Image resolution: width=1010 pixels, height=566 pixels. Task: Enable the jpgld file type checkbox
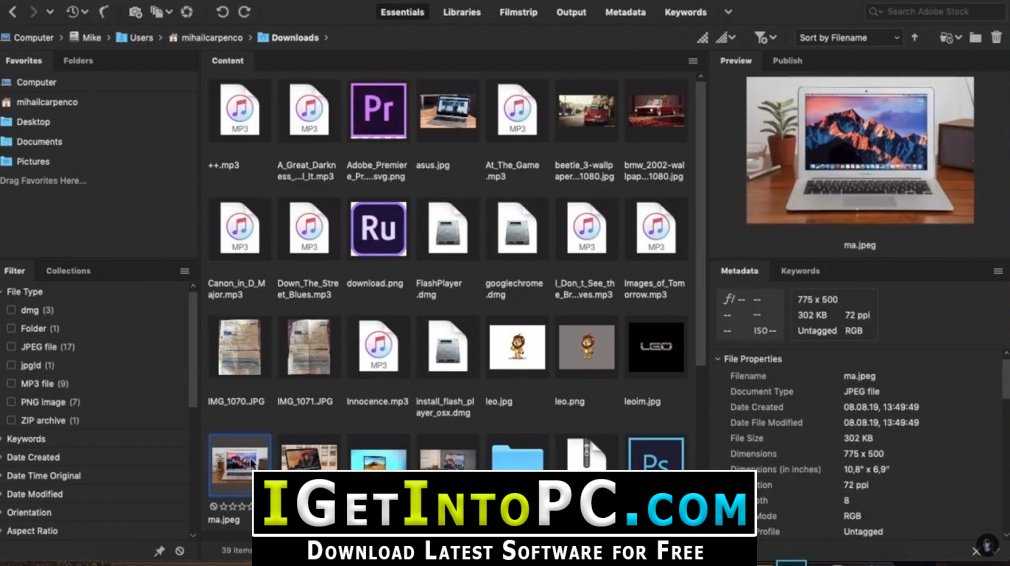point(11,365)
